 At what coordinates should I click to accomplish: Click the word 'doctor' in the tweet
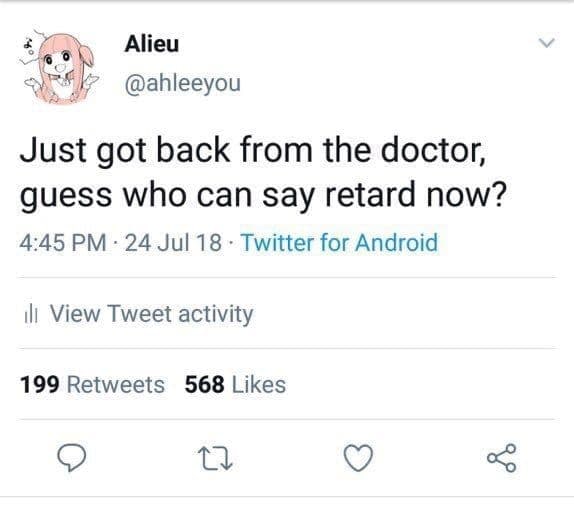[431, 150]
